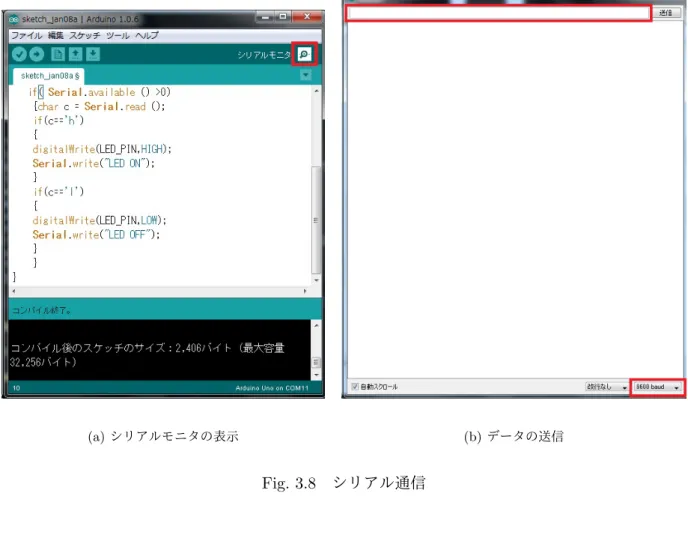Open the line ending 改行なし dropdown
This screenshot has width=688, height=547.
click(x=606, y=387)
